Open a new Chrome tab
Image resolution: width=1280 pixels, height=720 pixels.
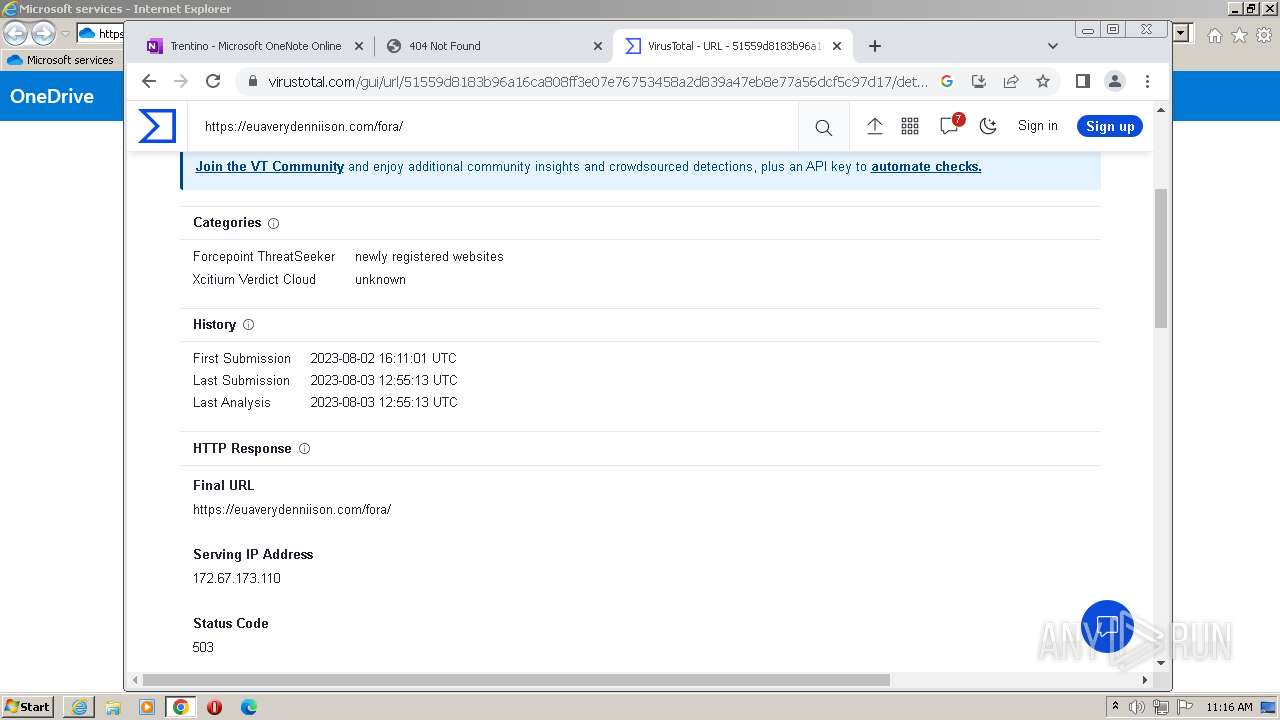pyautogui.click(x=875, y=46)
